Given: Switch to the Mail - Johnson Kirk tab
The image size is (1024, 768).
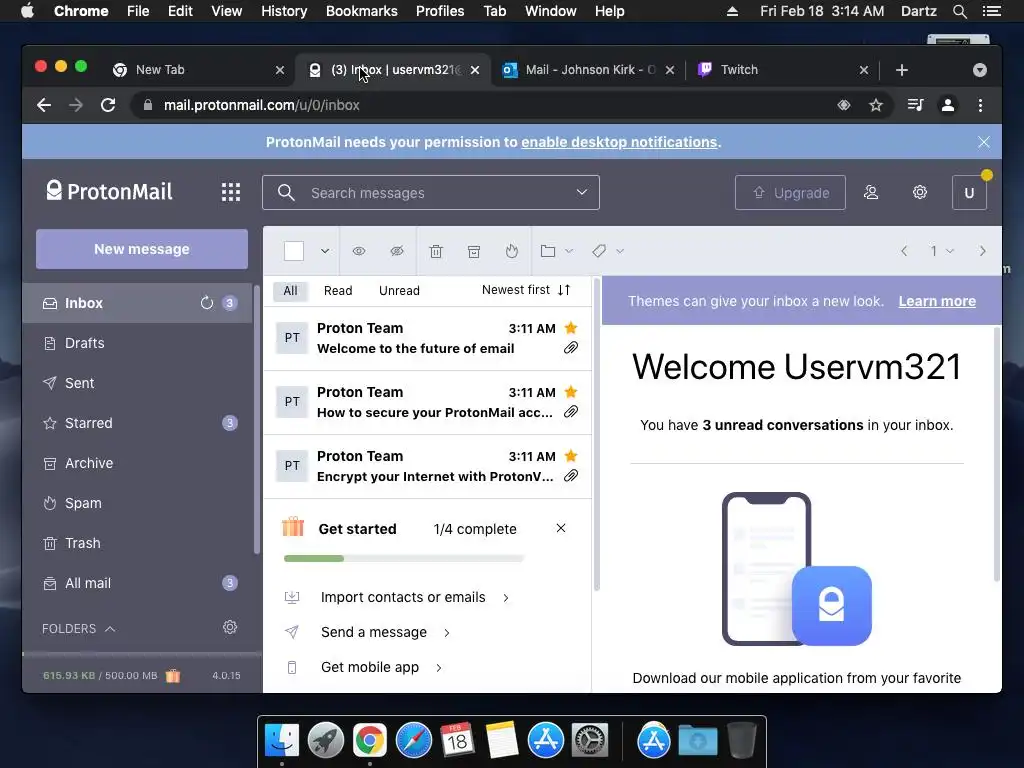Looking at the screenshot, I should click(x=588, y=70).
